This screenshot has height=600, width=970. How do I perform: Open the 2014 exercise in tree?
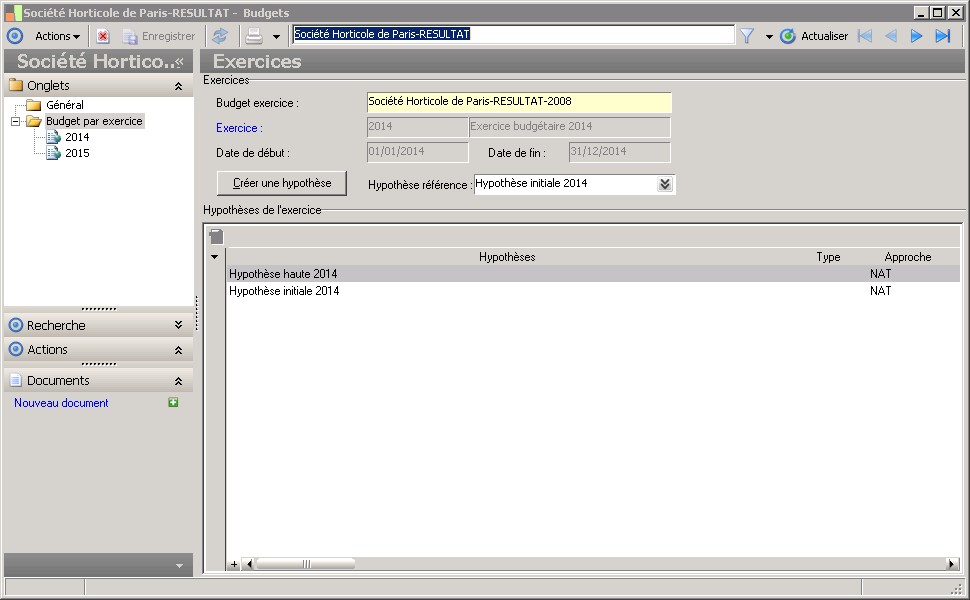click(x=77, y=137)
